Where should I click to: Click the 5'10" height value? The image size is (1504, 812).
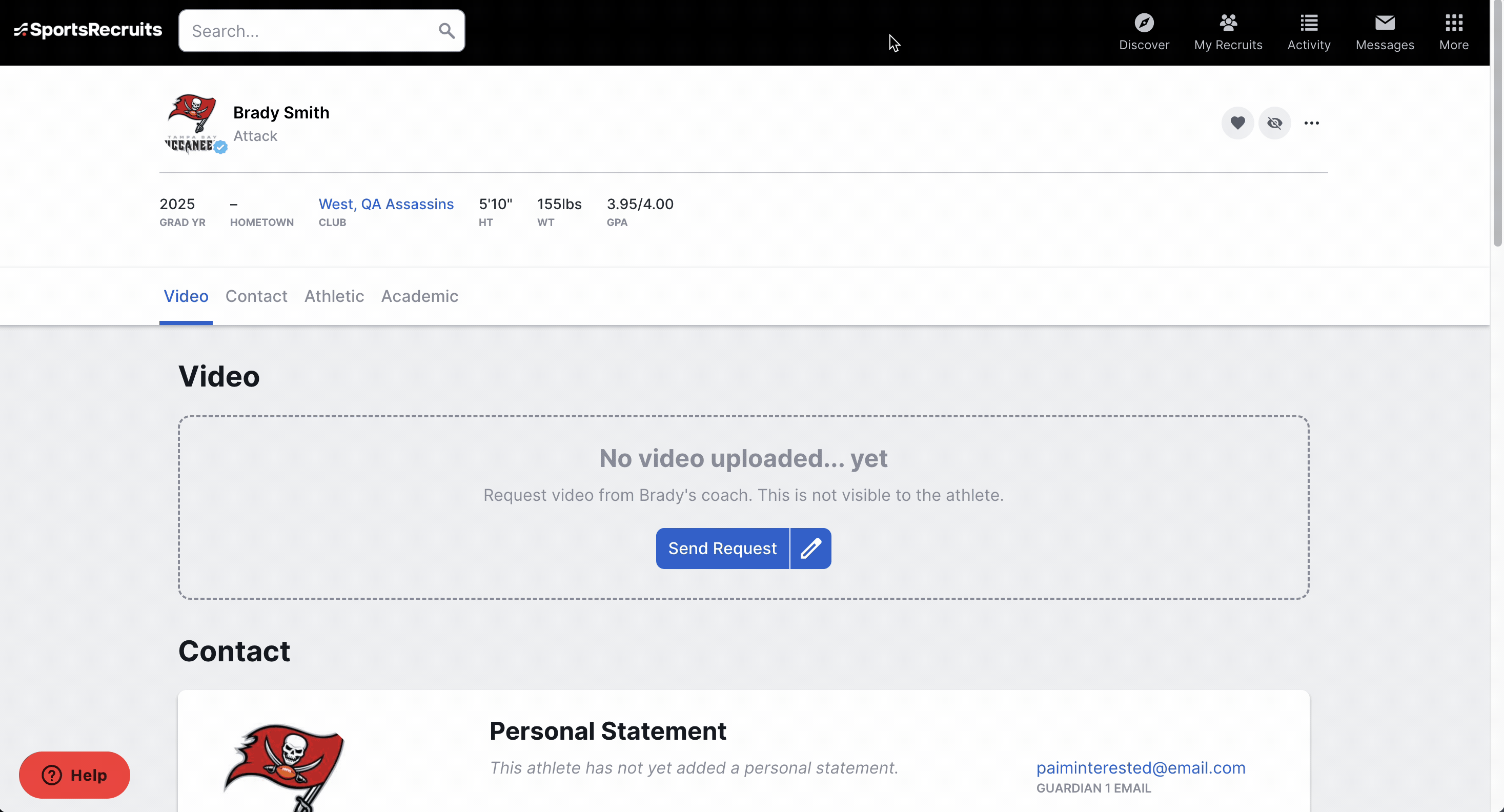[495, 204]
